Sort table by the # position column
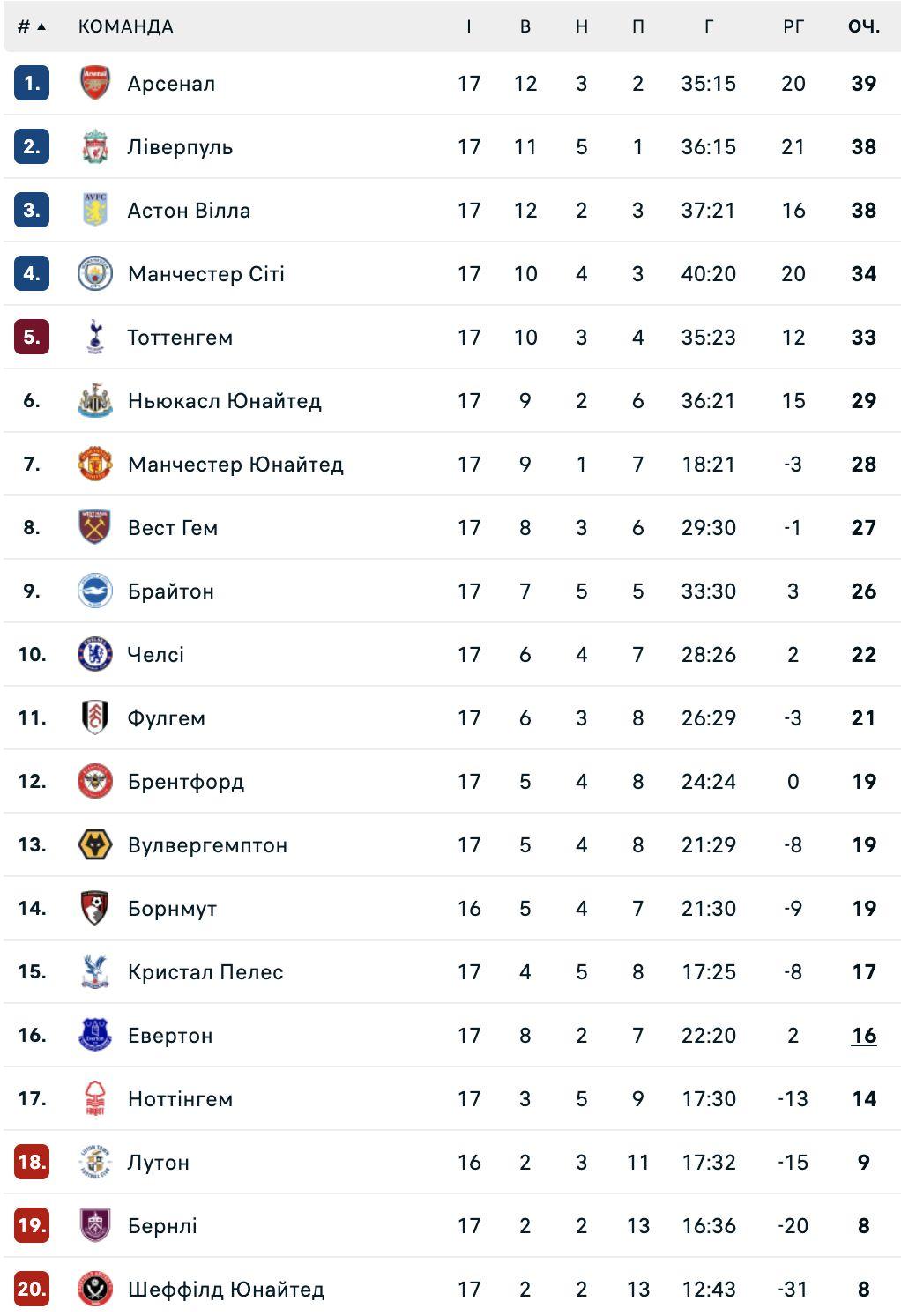Image resolution: width=901 pixels, height=1316 pixels. pyautogui.click(x=31, y=26)
